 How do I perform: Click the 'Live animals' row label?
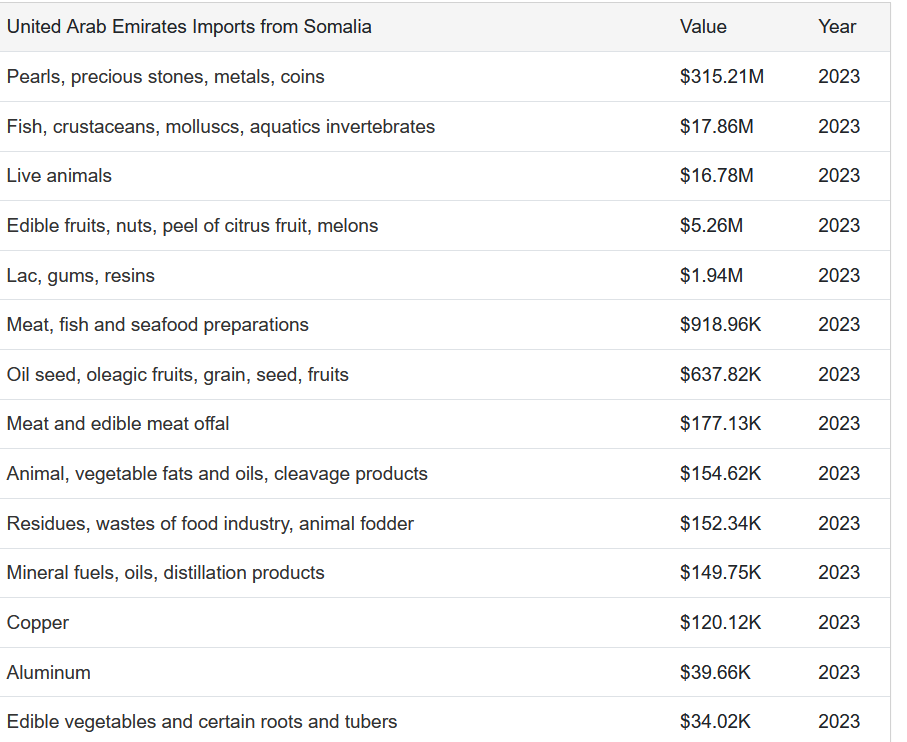[59, 175]
